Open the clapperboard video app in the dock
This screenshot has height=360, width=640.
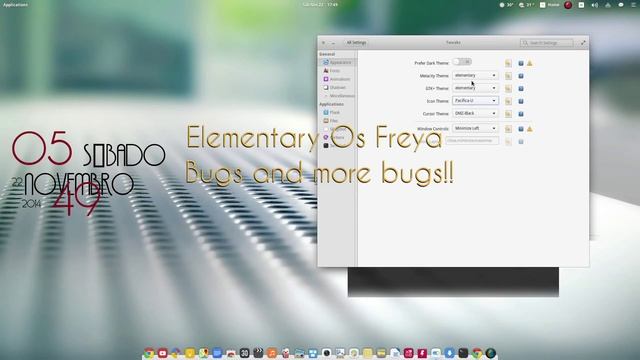[258, 353]
